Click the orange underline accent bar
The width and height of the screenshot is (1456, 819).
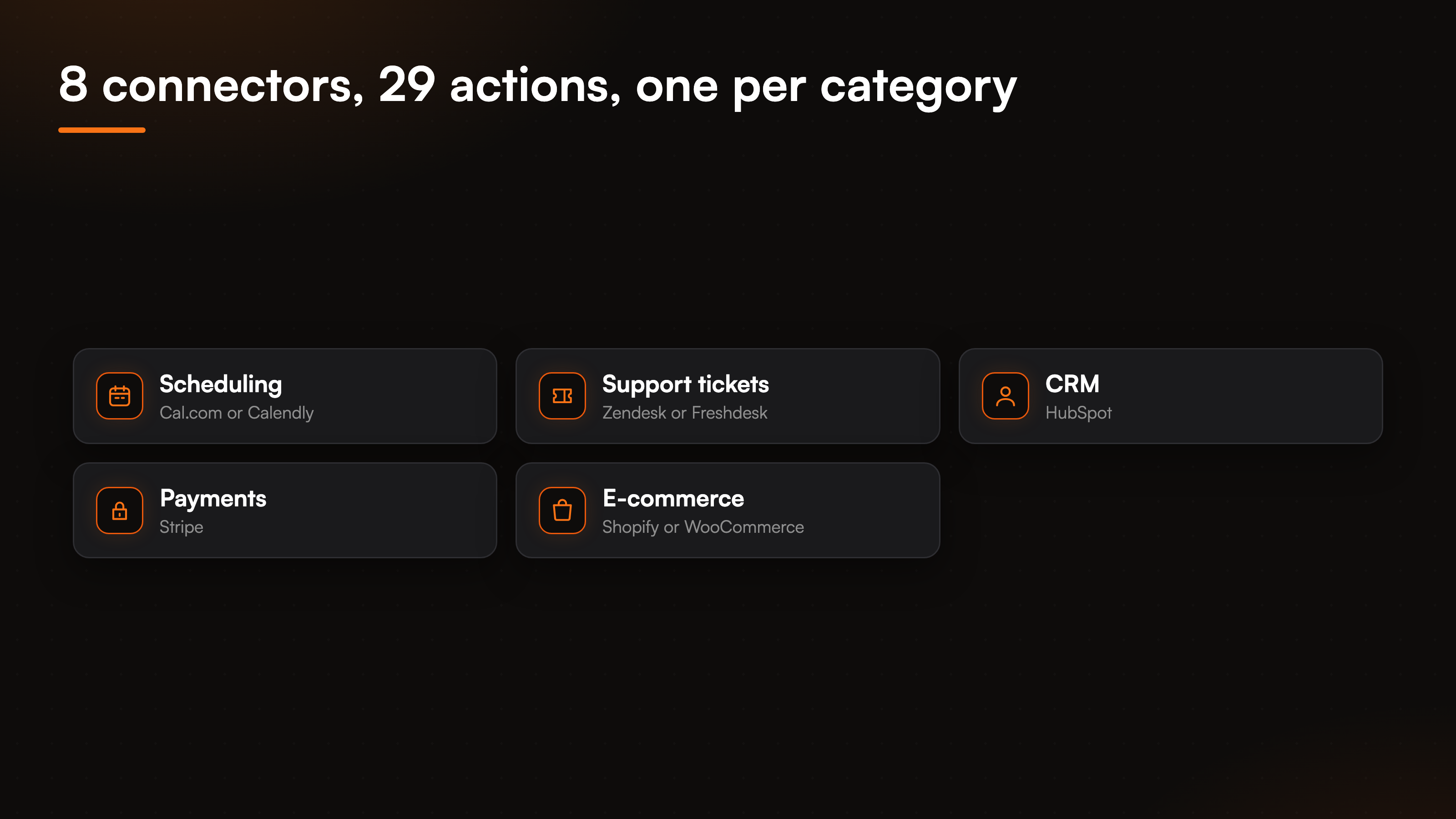pos(102,130)
